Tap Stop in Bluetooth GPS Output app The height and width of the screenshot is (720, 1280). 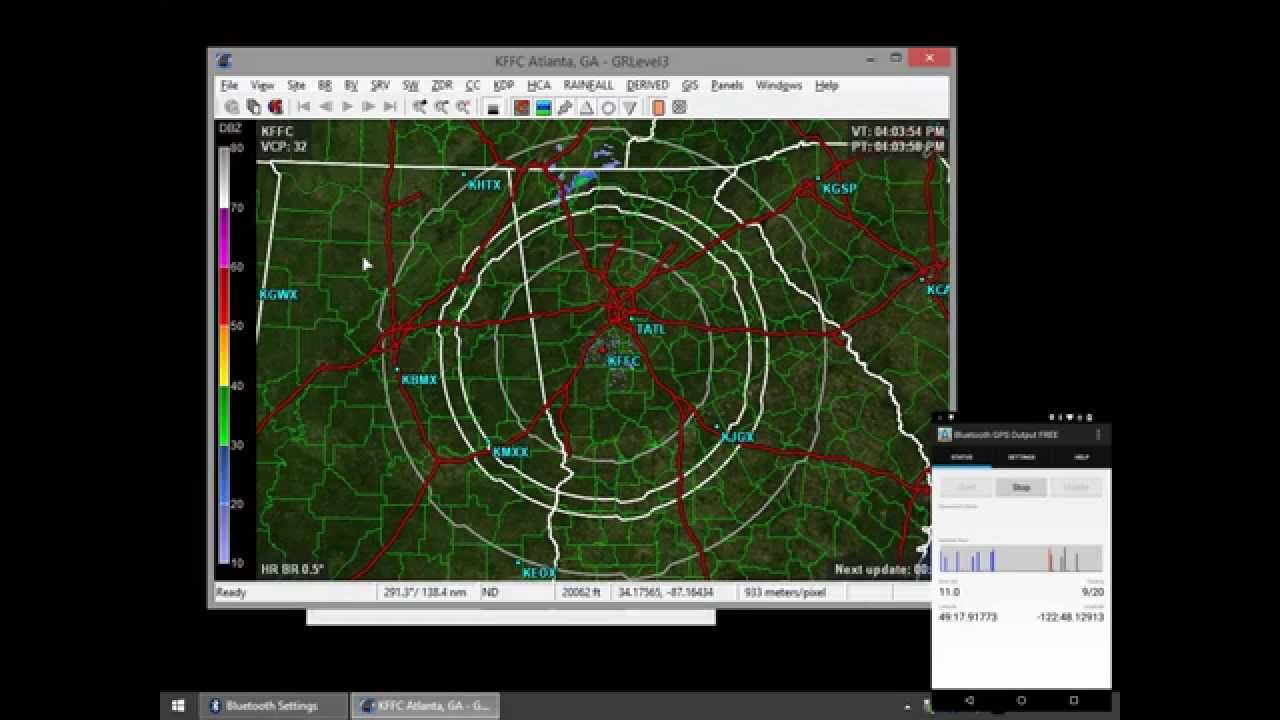(1021, 487)
